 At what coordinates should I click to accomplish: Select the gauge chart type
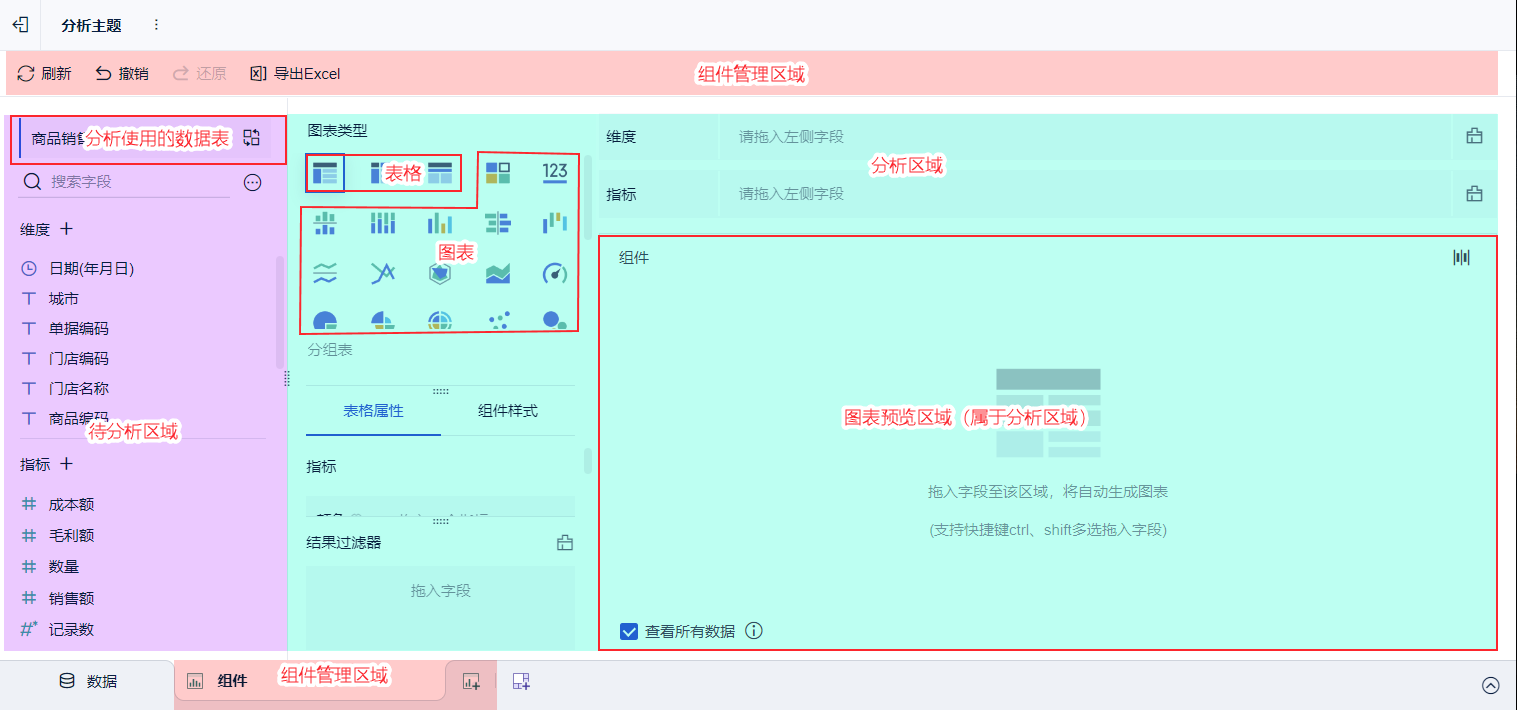coord(555,273)
